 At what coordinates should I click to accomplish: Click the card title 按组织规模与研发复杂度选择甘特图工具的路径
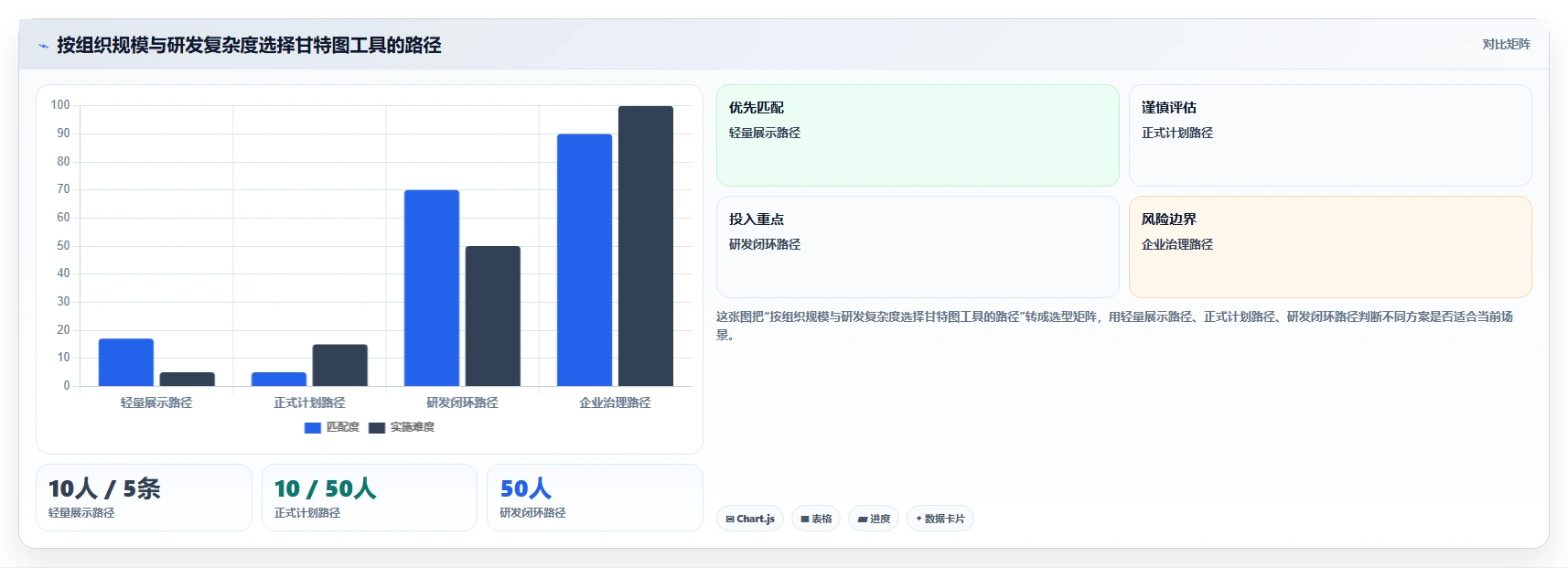249,45
